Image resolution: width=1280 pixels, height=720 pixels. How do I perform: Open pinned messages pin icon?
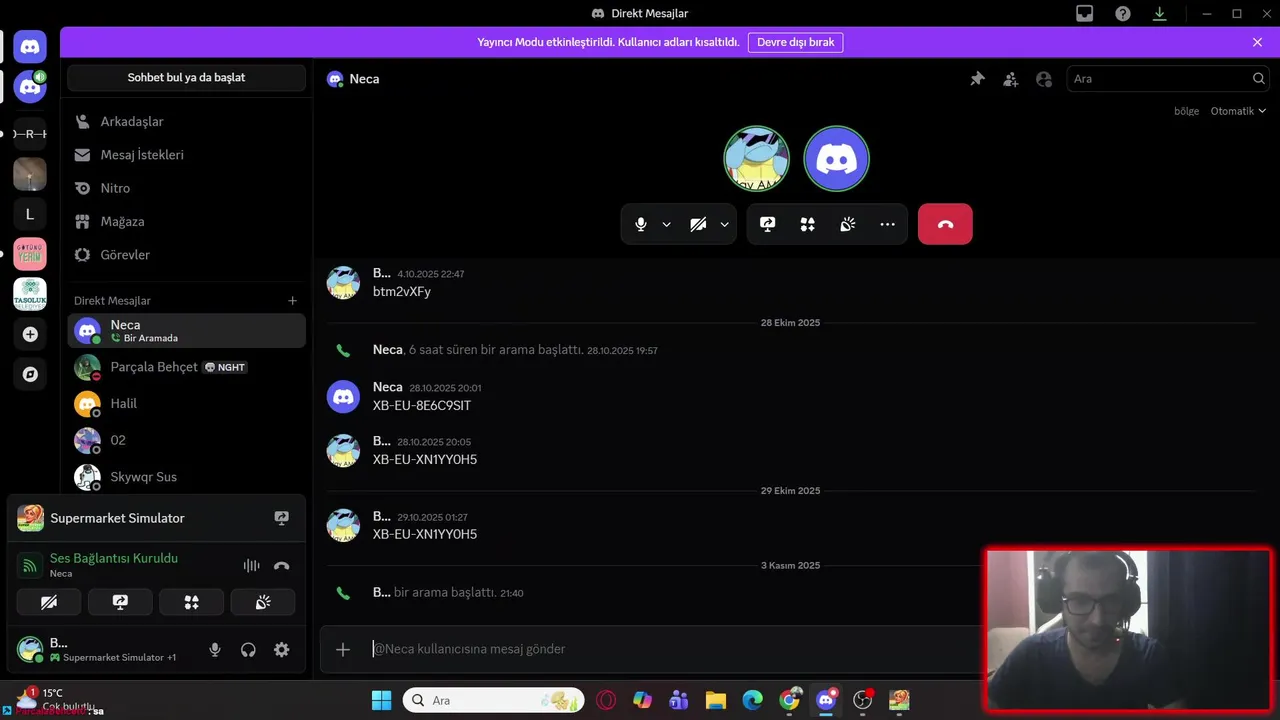tap(977, 79)
